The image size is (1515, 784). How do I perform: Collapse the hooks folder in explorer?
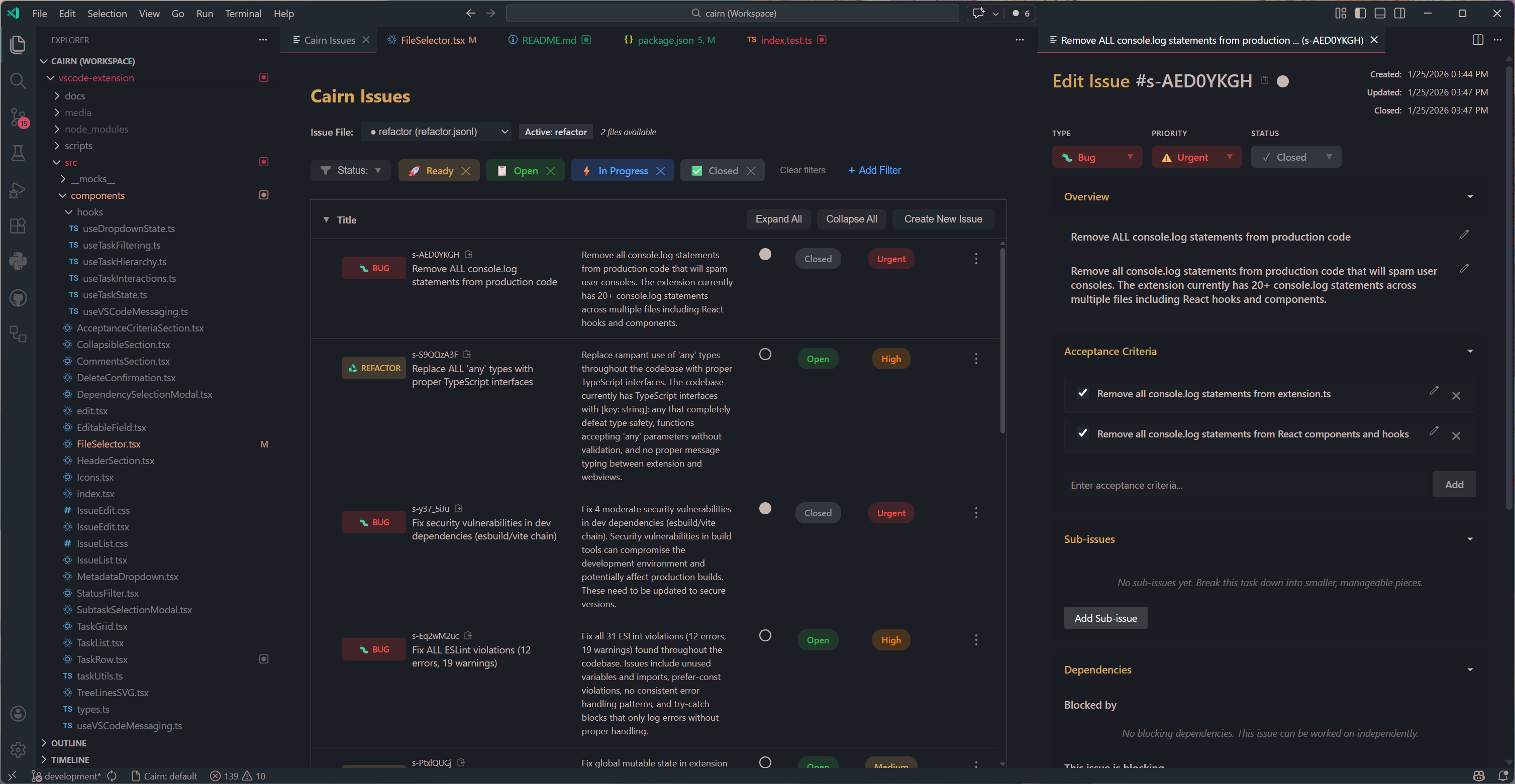pos(69,212)
